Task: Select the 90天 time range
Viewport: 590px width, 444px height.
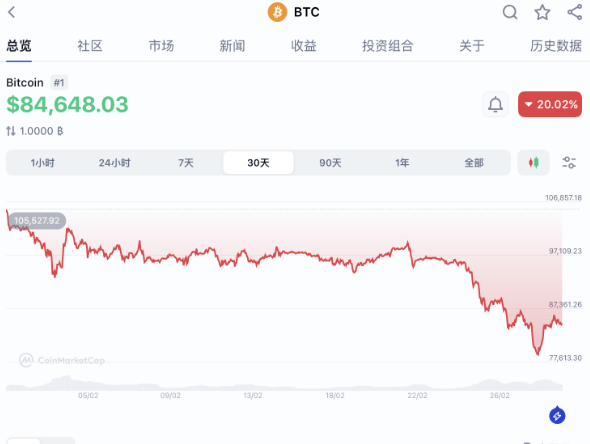Action: (x=330, y=163)
